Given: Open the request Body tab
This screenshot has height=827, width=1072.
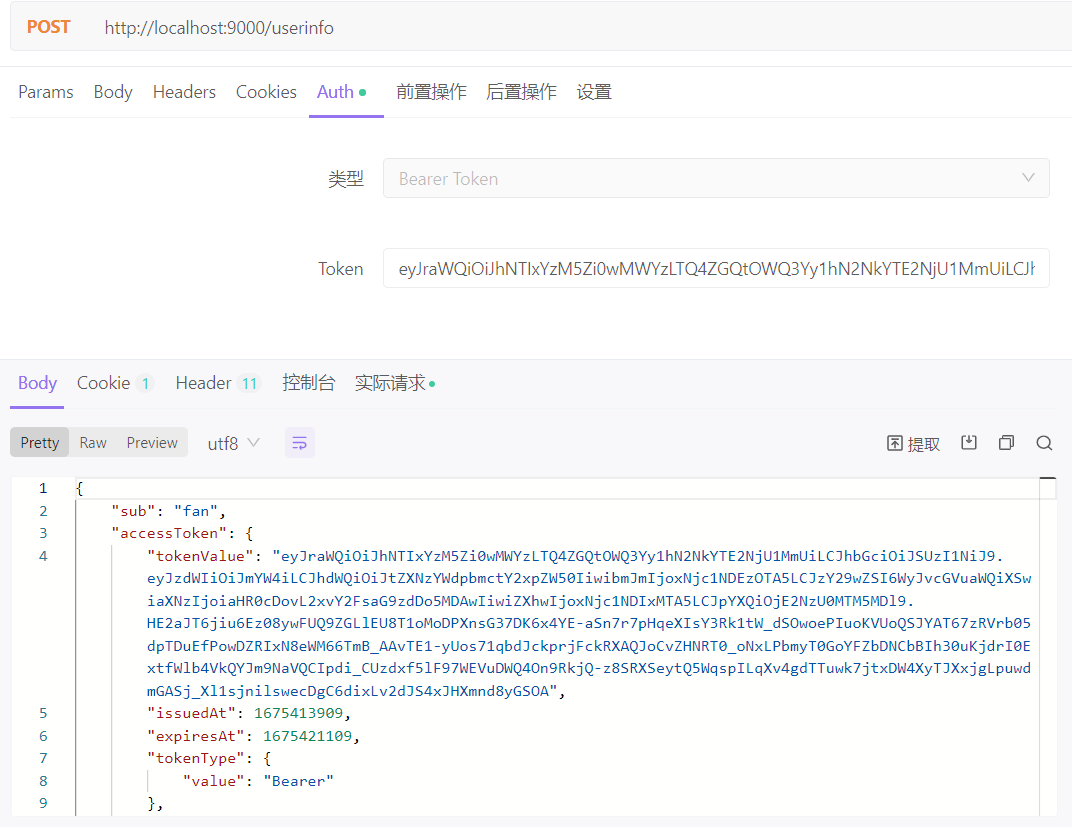Looking at the screenshot, I should (113, 92).
